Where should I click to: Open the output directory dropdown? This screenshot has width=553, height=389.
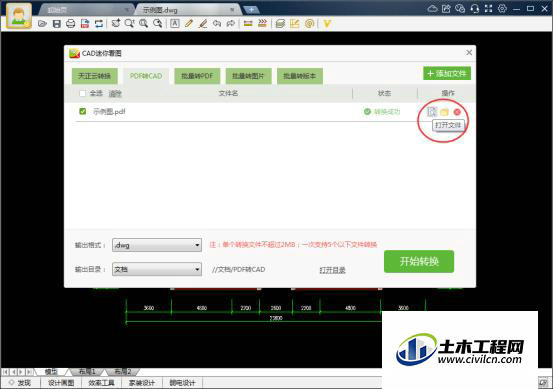[x=157, y=269]
